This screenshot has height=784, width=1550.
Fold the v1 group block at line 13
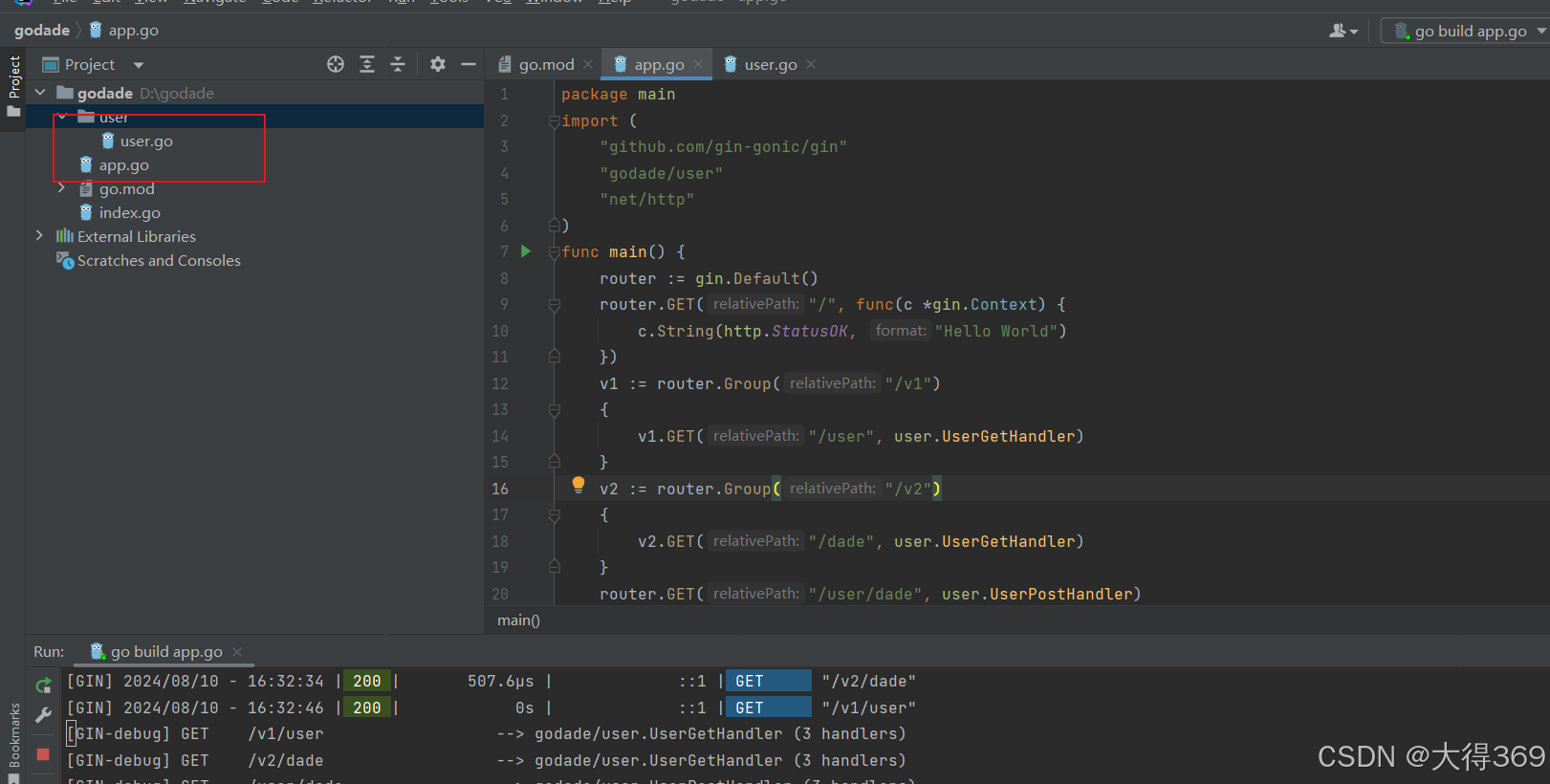point(554,410)
